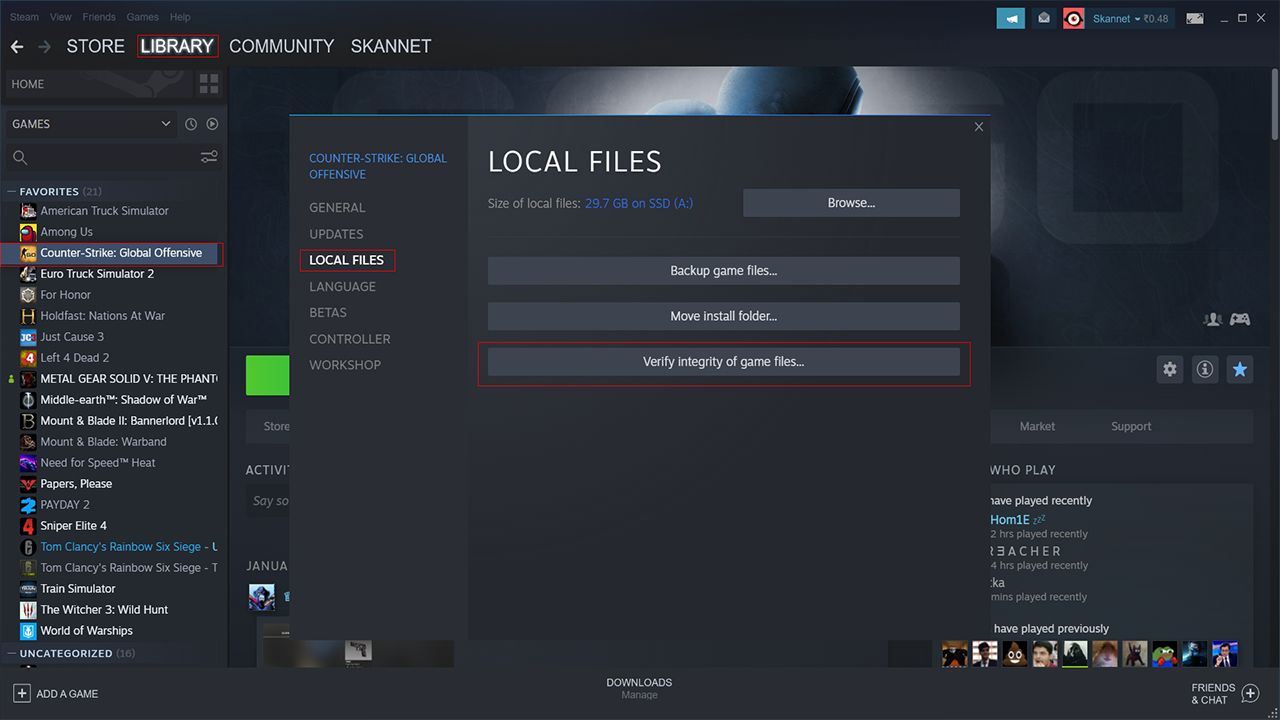Switch to the LIBRARY tab

pos(177,46)
